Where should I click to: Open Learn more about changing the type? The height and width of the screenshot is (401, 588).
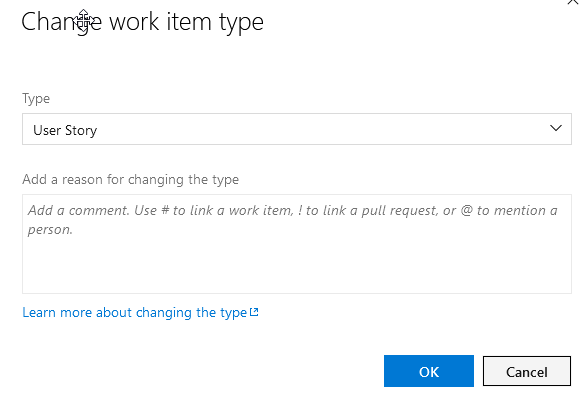(x=134, y=312)
